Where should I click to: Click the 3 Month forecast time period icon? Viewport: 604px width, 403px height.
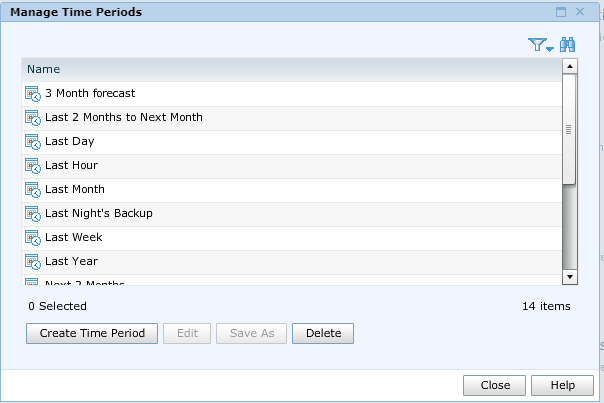[x=33, y=94]
